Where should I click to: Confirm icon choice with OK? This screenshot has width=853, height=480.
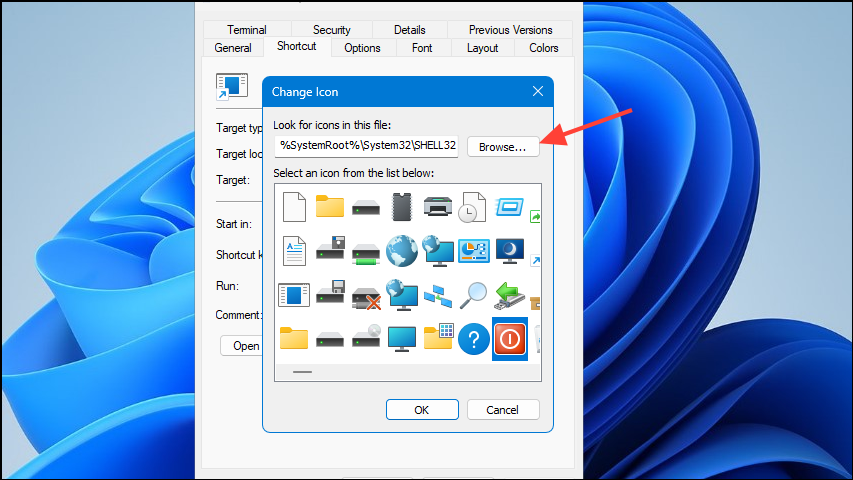[422, 410]
